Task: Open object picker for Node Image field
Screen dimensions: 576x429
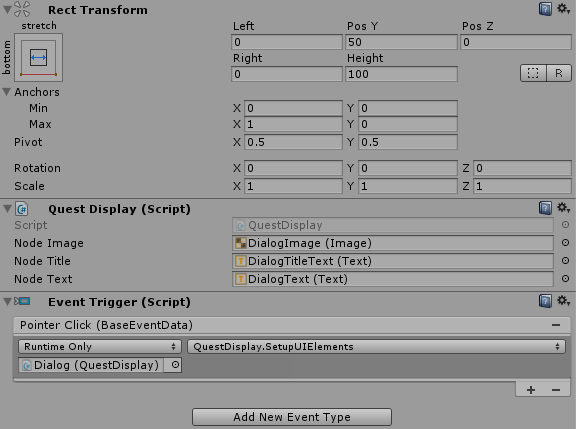Action: pos(565,243)
